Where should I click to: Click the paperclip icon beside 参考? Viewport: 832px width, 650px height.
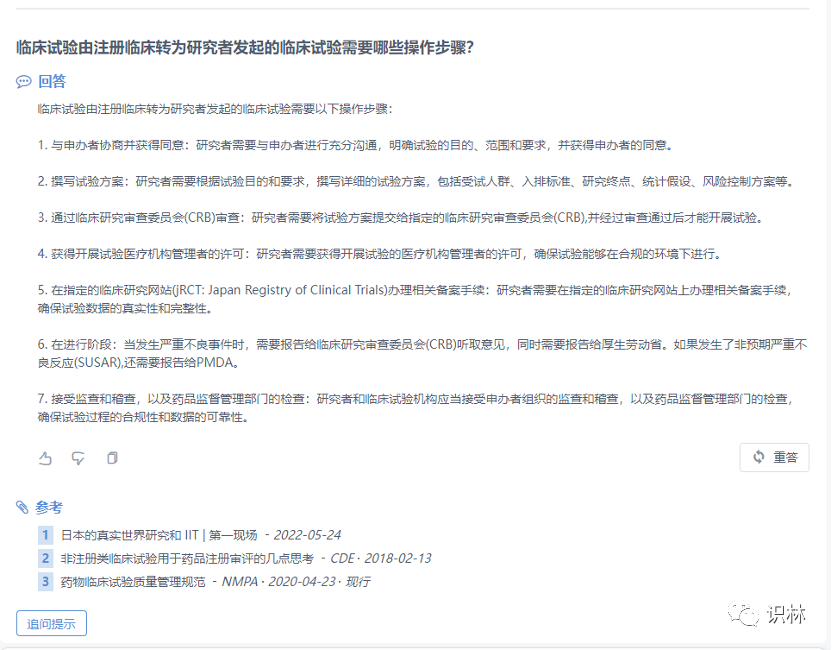pos(22,508)
